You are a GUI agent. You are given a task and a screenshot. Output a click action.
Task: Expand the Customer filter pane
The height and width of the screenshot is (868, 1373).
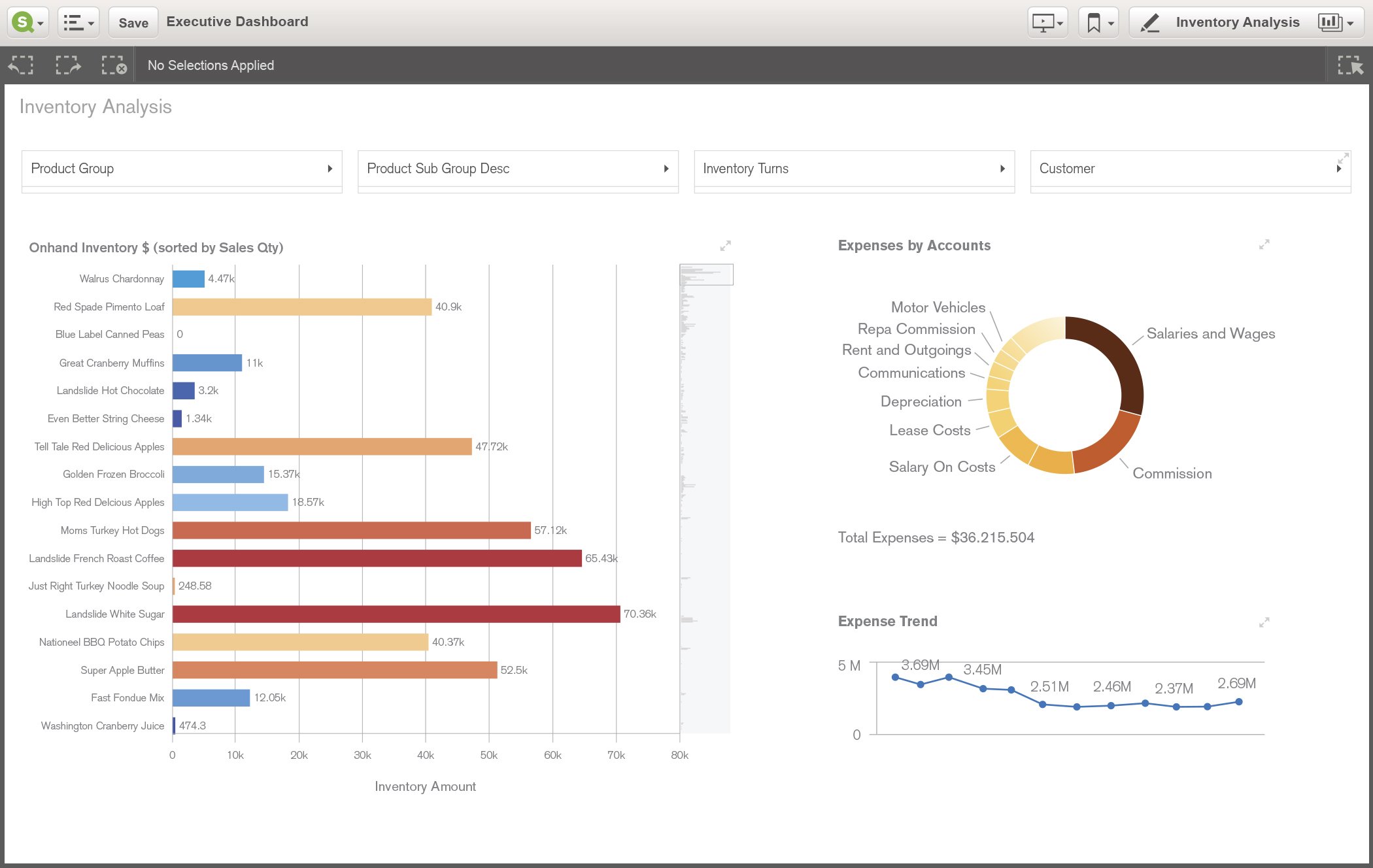tap(1338, 169)
